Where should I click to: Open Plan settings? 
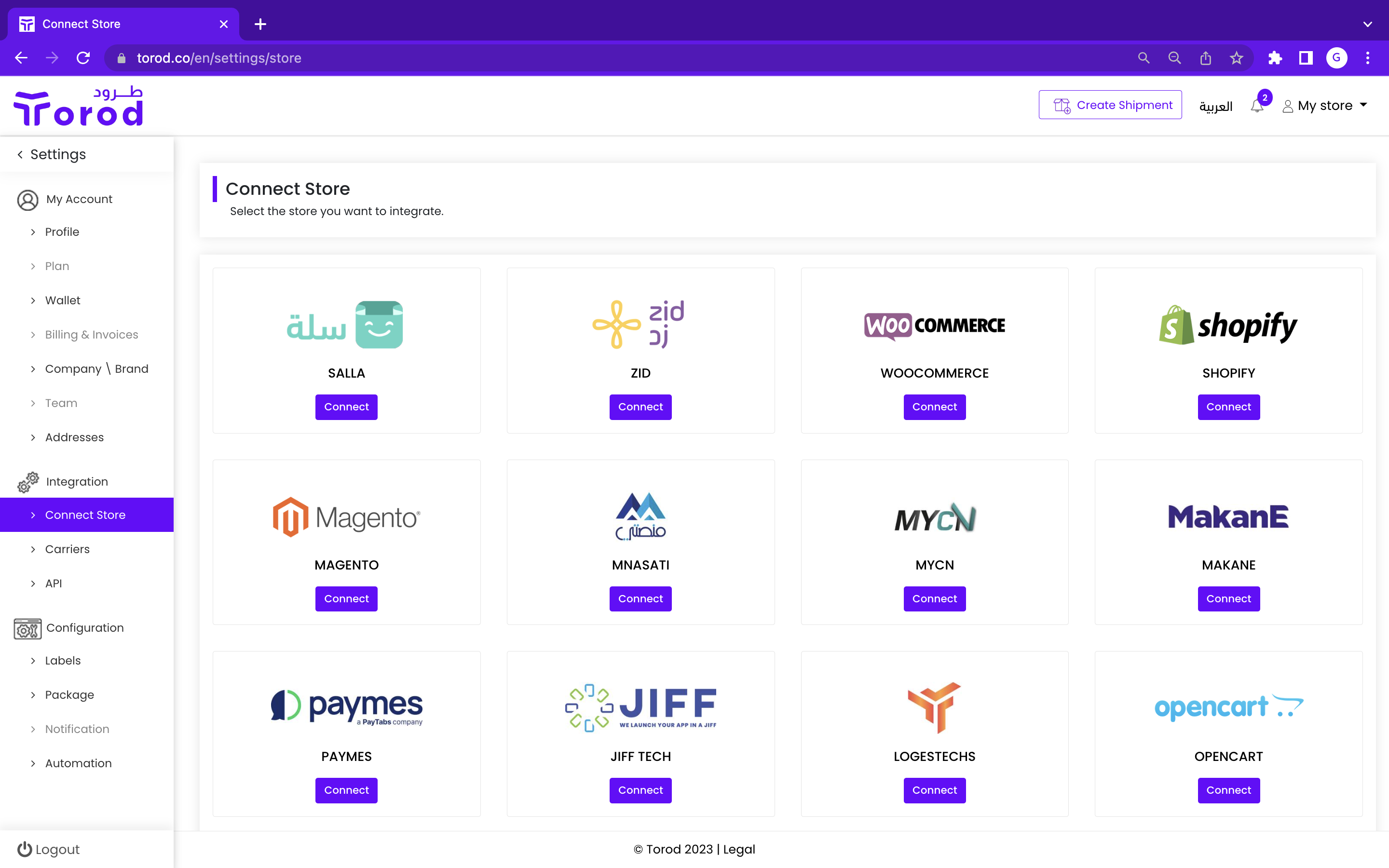tap(57, 266)
